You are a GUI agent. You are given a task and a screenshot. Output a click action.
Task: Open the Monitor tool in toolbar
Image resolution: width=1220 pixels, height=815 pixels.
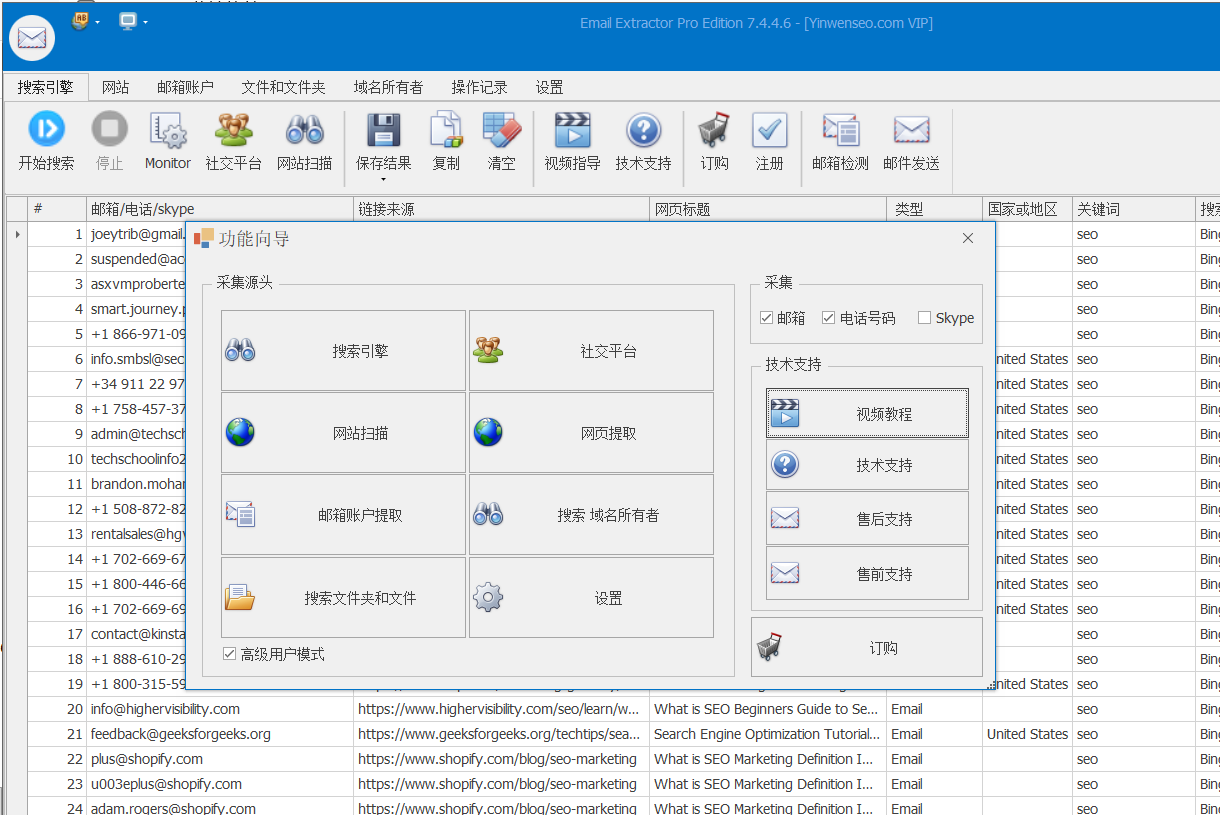pyautogui.click(x=167, y=130)
